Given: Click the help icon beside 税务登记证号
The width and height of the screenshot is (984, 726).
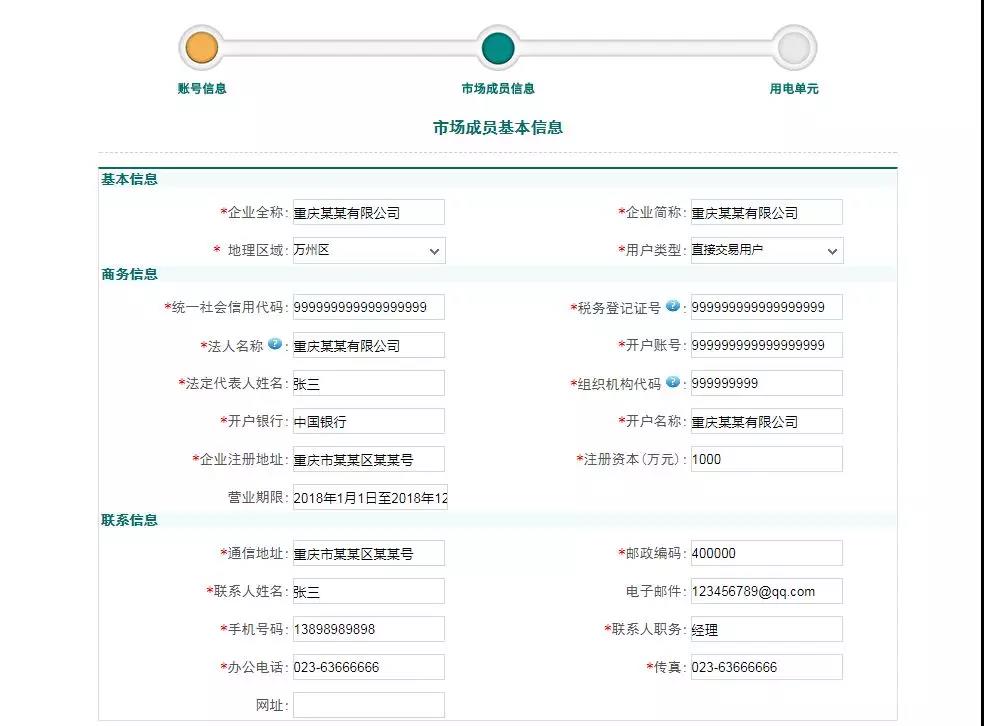Looking at the screenshot, I should click(x=673, y=306).
